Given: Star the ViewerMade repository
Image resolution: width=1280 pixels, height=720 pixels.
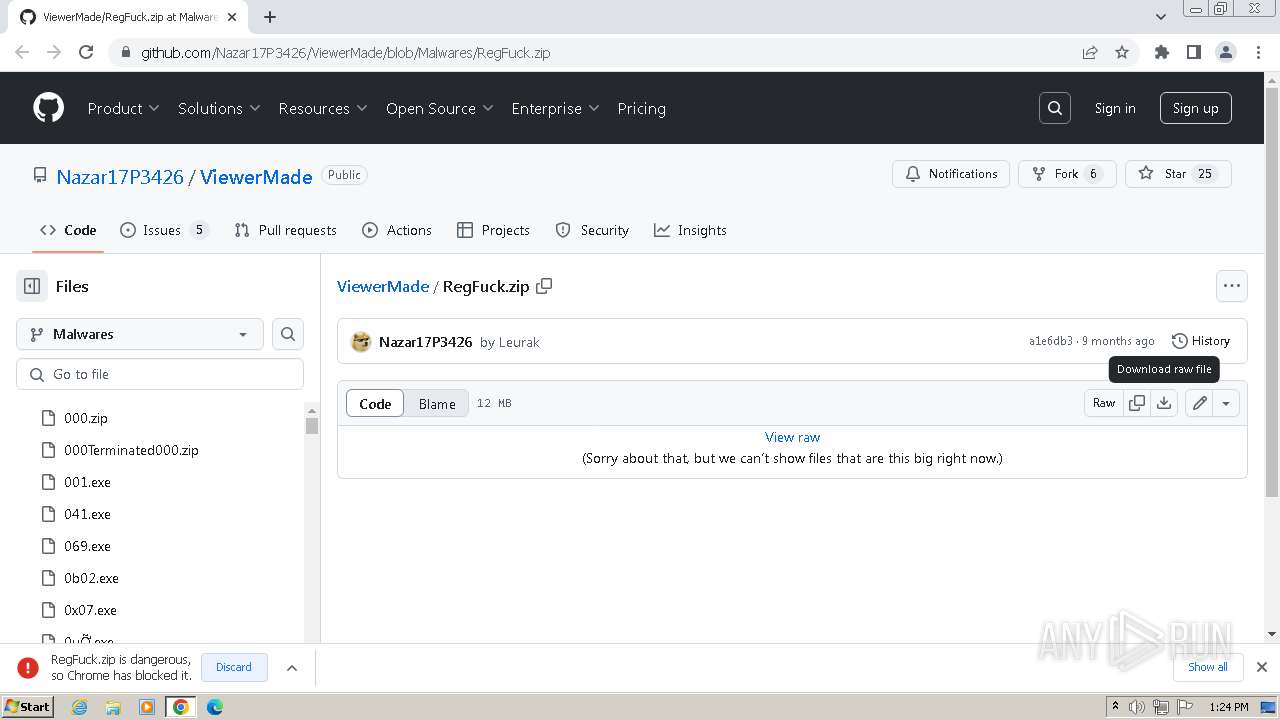Looking at the screenshot, I should (x=1178, y=174).
